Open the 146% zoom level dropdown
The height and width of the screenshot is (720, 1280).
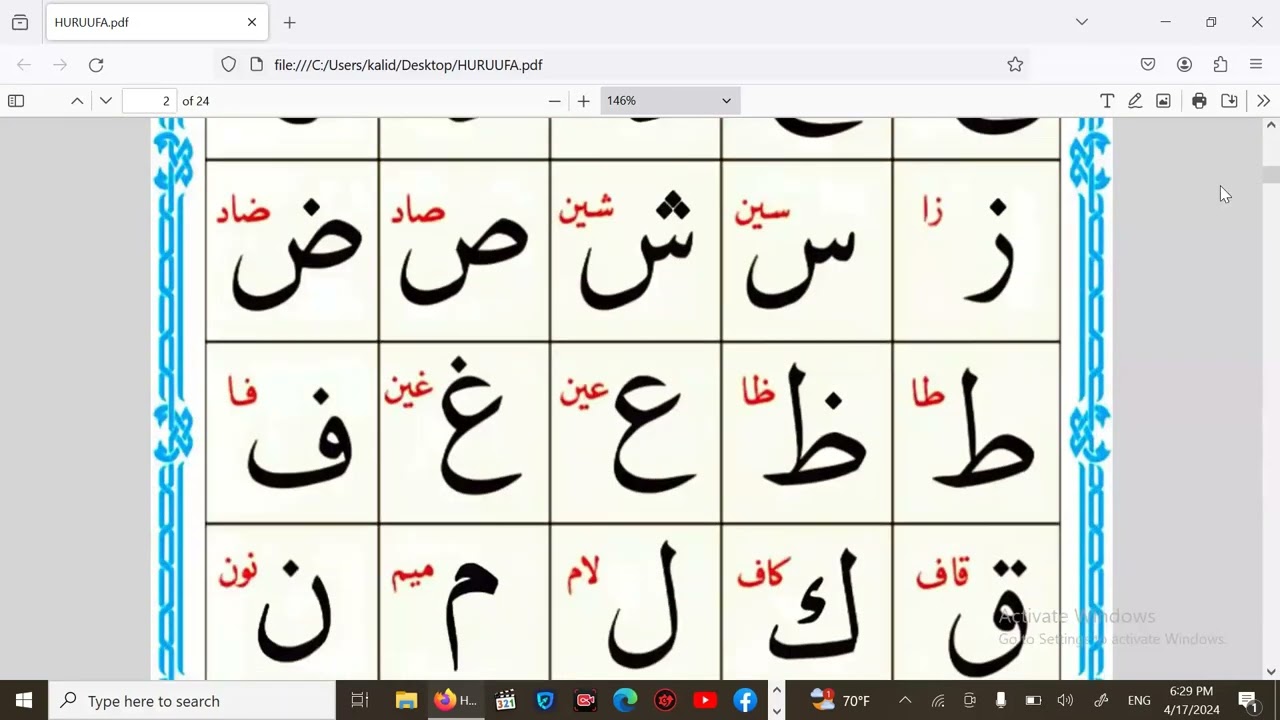pyautogui.click(x=668, y=101)
